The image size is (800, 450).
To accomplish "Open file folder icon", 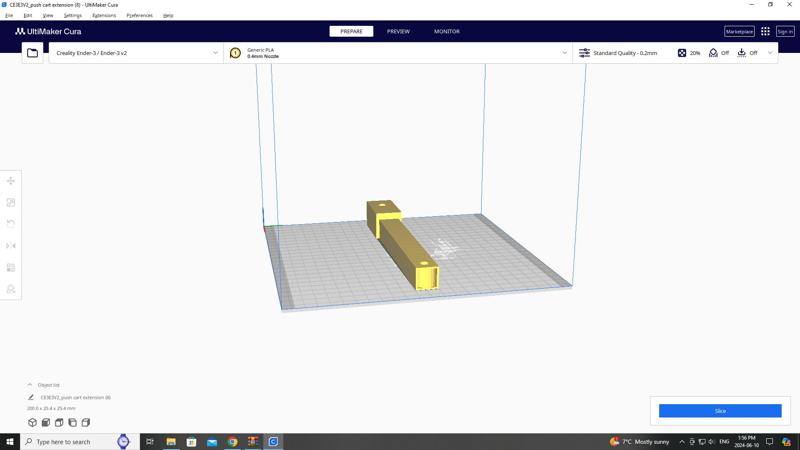I will coord(32,53).
